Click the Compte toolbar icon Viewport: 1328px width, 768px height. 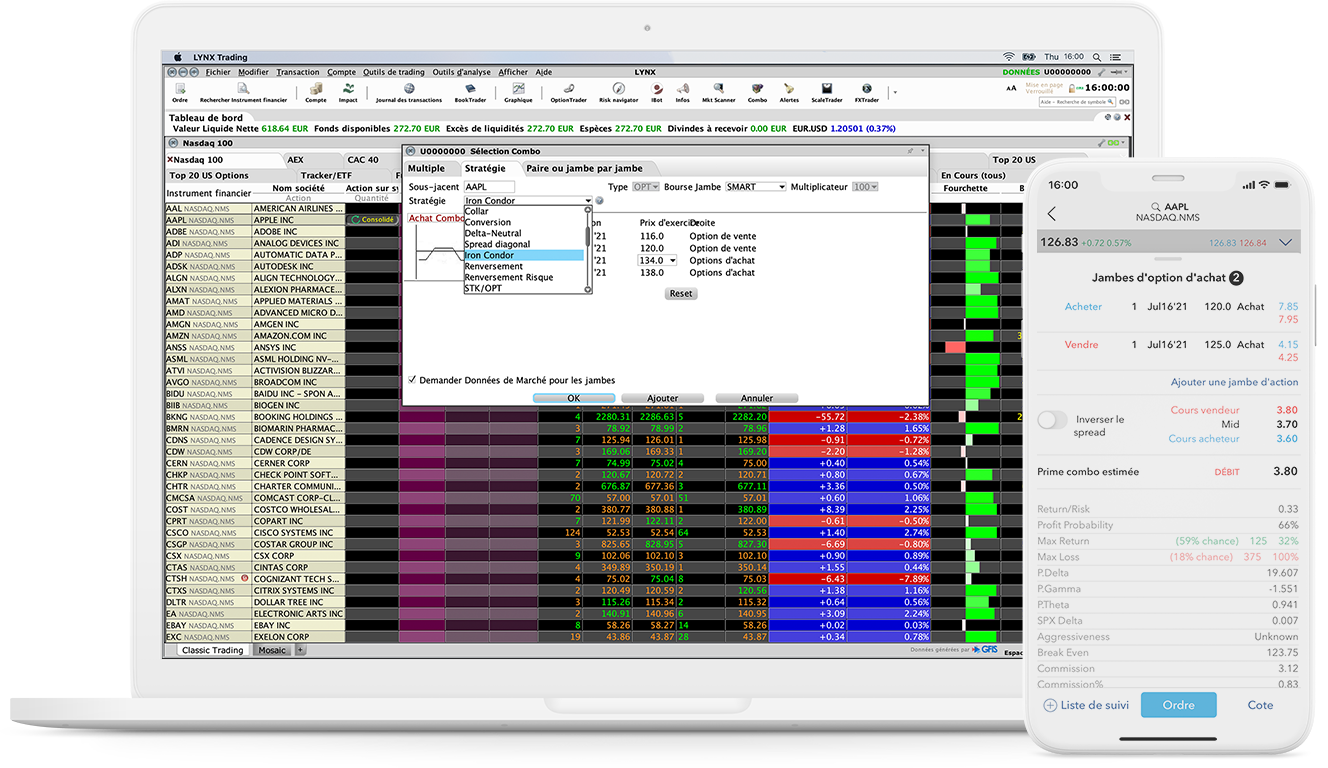click(x=316, y=92)
